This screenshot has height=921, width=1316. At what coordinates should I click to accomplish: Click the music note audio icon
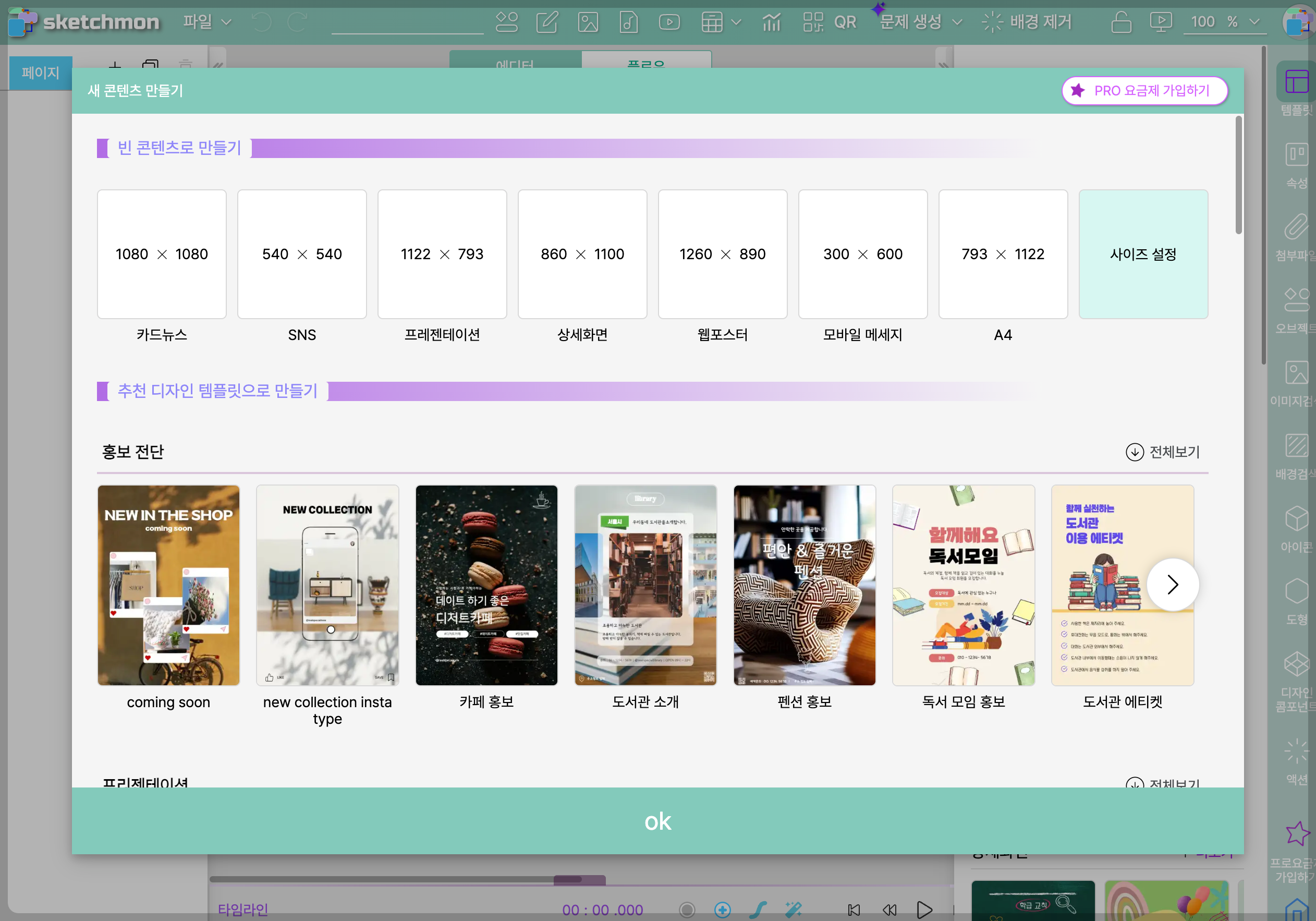click(629, 22)
